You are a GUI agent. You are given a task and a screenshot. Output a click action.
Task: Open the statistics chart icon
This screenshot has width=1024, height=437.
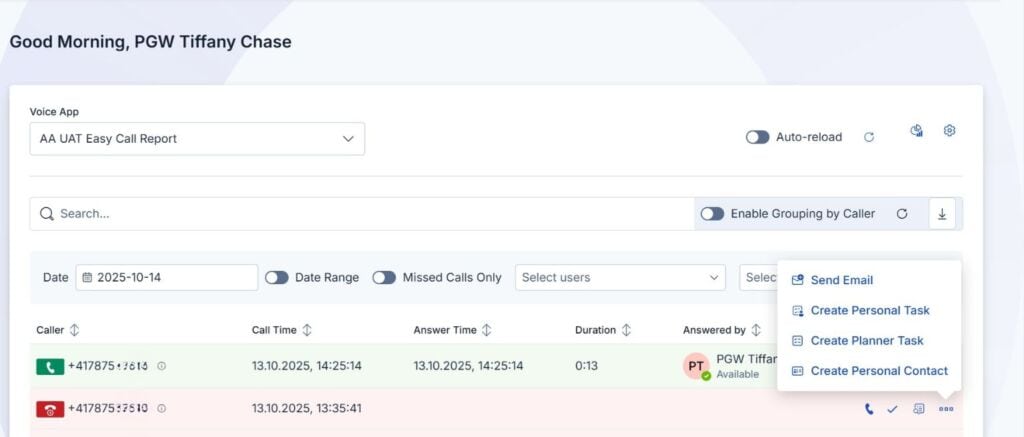point(917,131)
